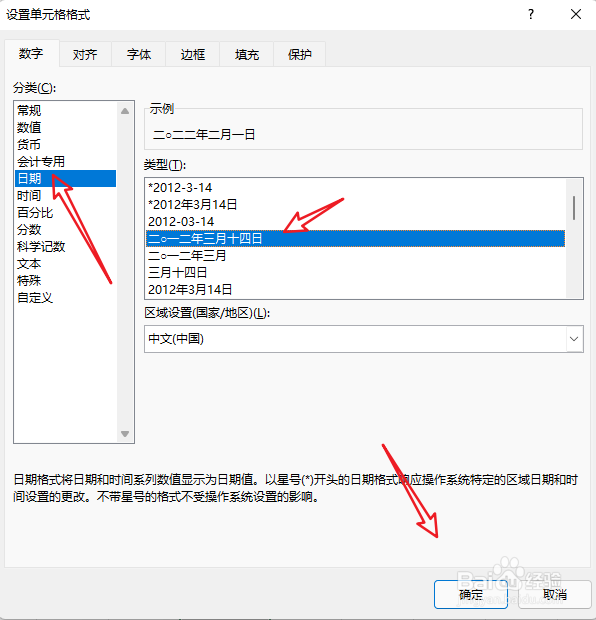Choose the 2012-03-14 date type
The height and width of the screenshot is (620, 596).
(x=356, y=221)
